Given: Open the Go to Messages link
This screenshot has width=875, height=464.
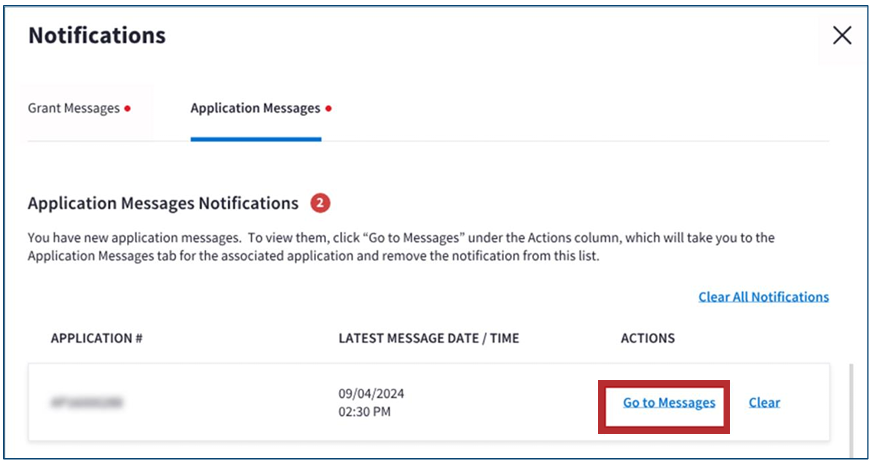Looking at the screenshot, I should pos(669,403).
